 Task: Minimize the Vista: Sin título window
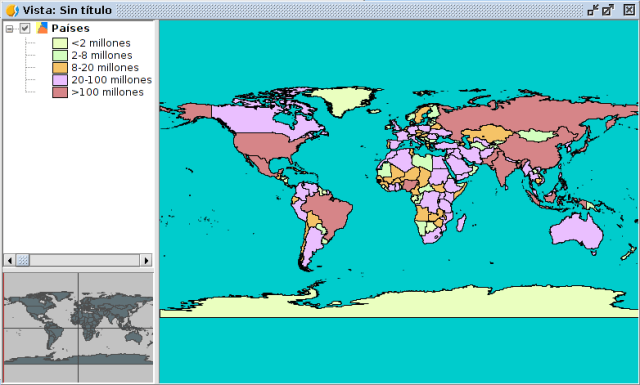coord(593,10)
